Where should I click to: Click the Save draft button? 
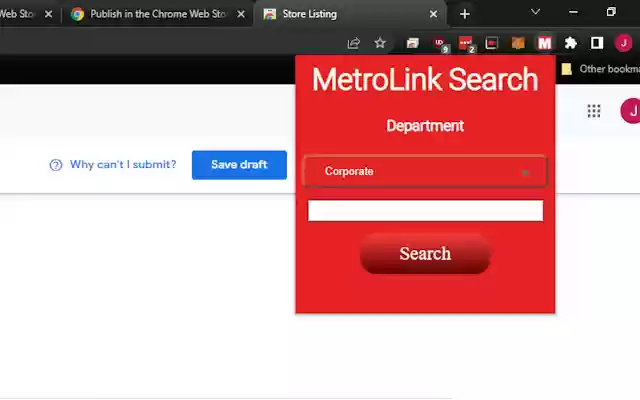(x=239, y=165)
